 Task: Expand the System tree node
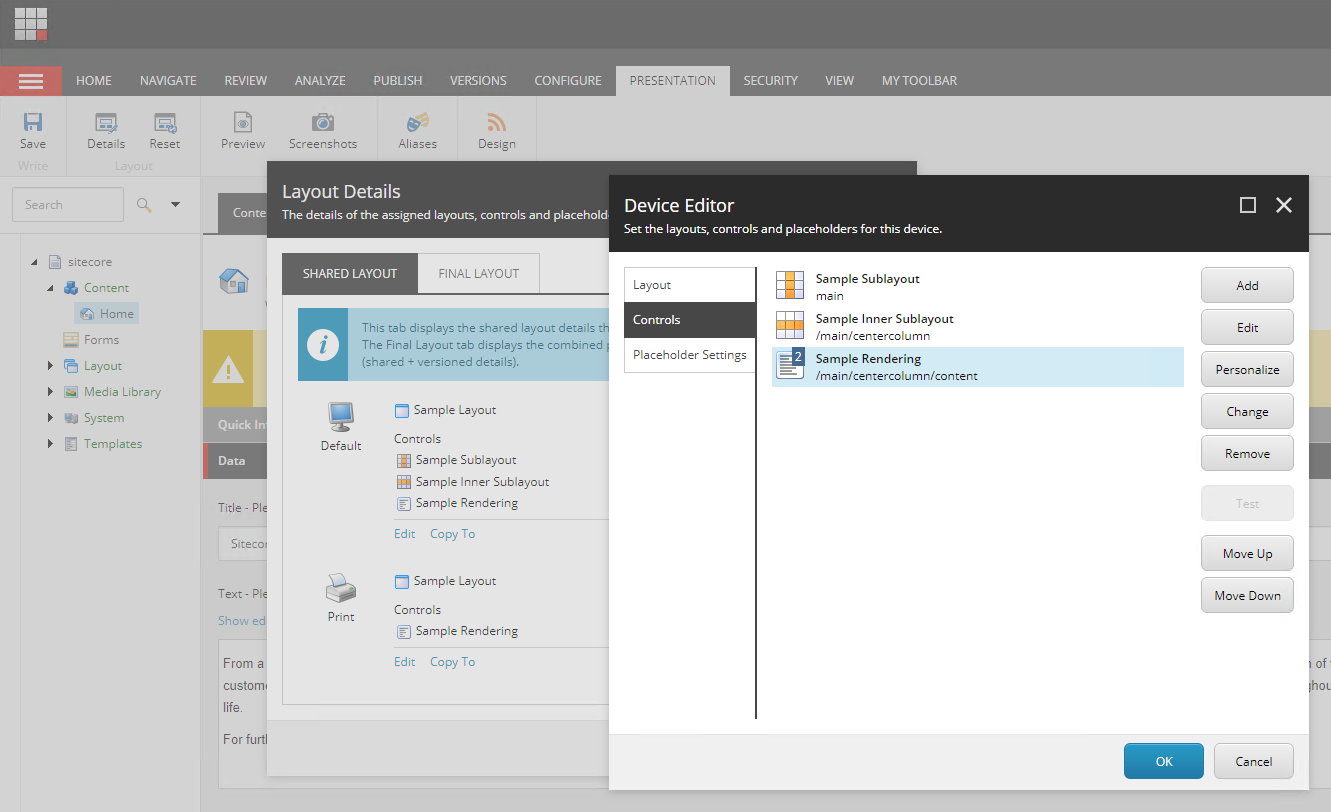click(x=50, y=418)
